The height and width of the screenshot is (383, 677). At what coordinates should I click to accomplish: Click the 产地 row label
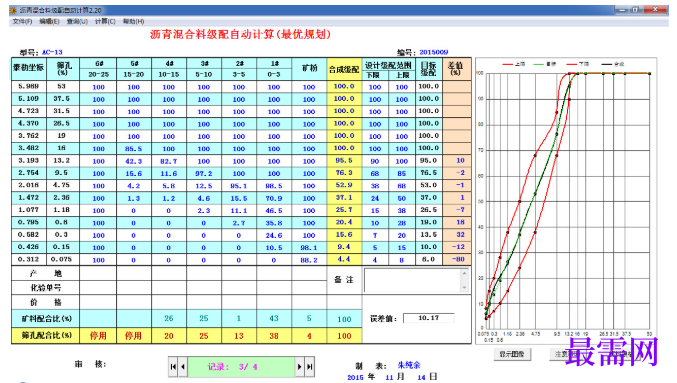point(45,273)
